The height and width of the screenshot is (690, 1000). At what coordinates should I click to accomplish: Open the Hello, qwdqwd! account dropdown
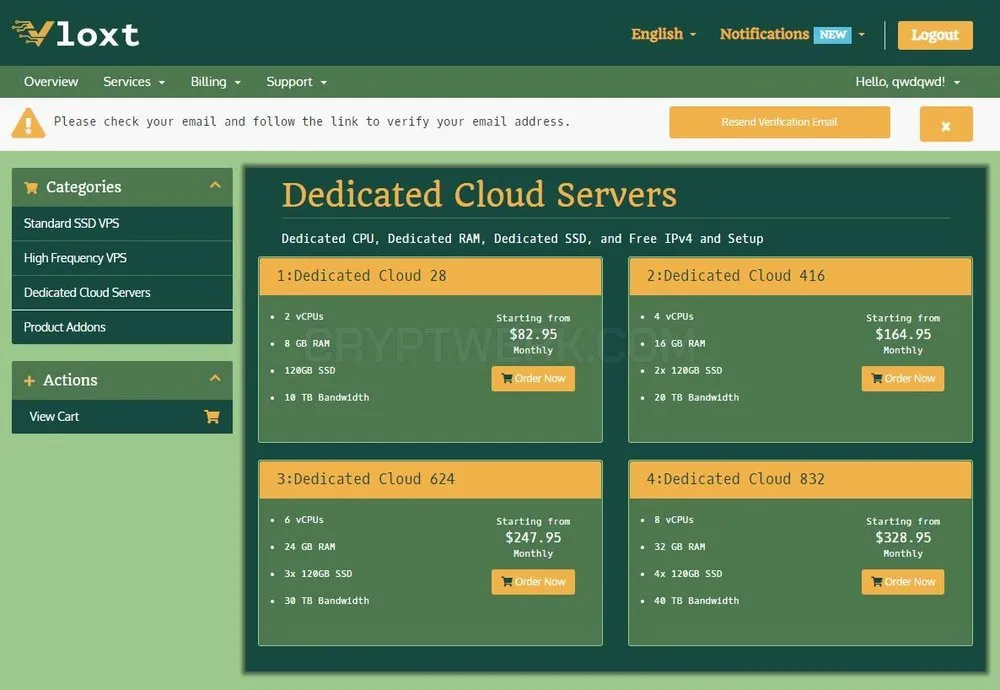(x=908, y=82)
